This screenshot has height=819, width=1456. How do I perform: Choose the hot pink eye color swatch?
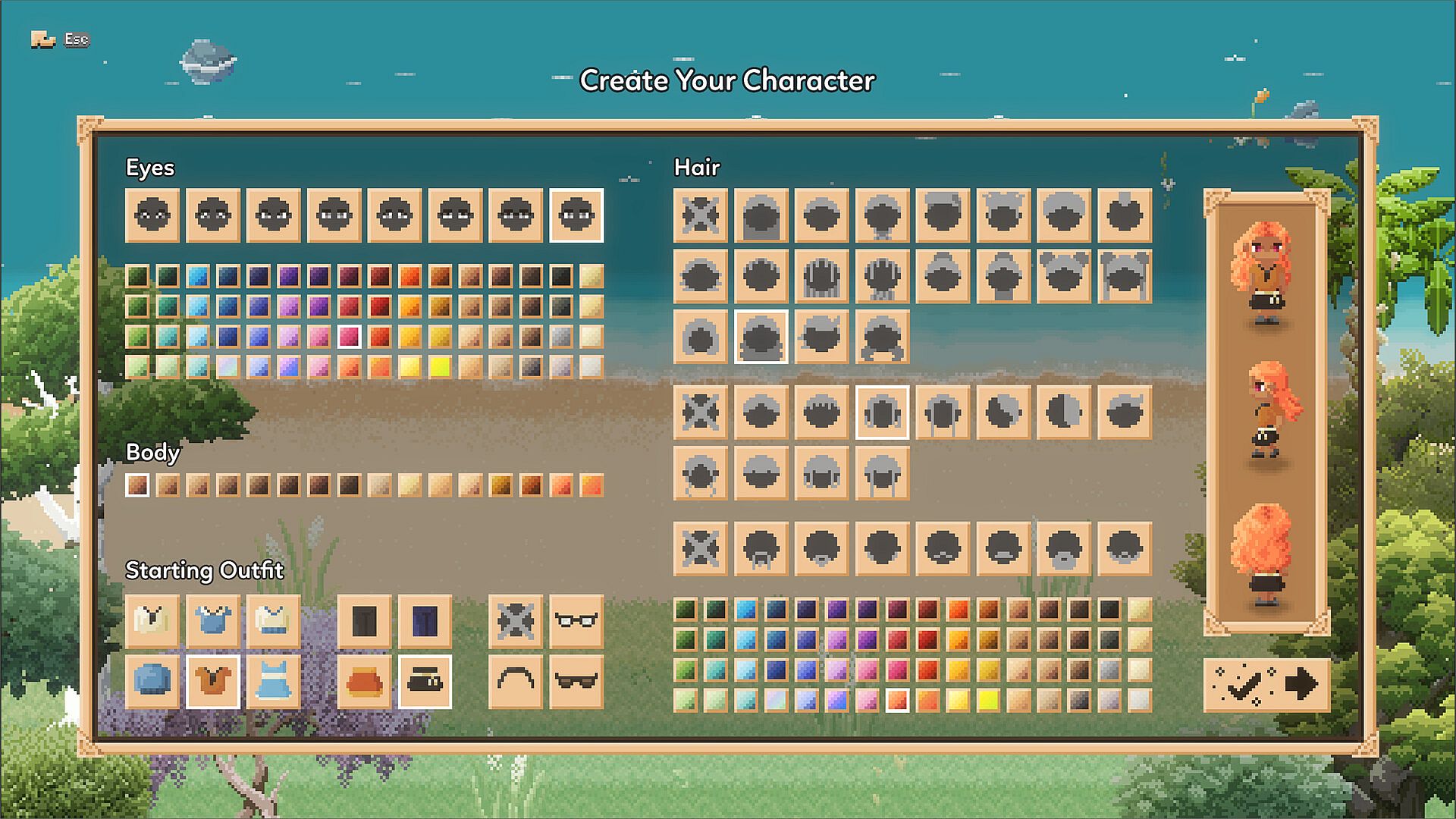349,337
